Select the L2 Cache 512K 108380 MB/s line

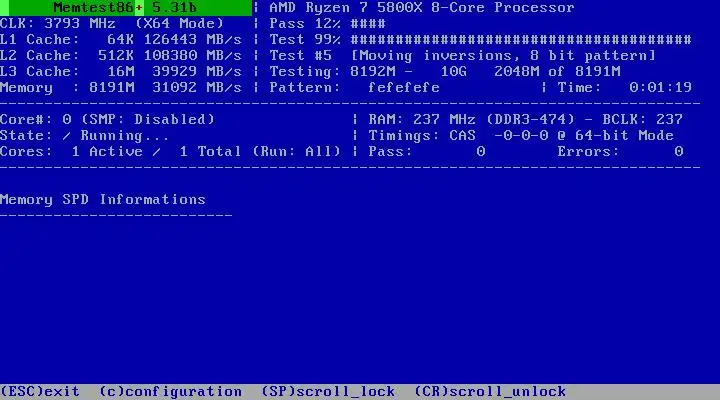pos(121,56)
